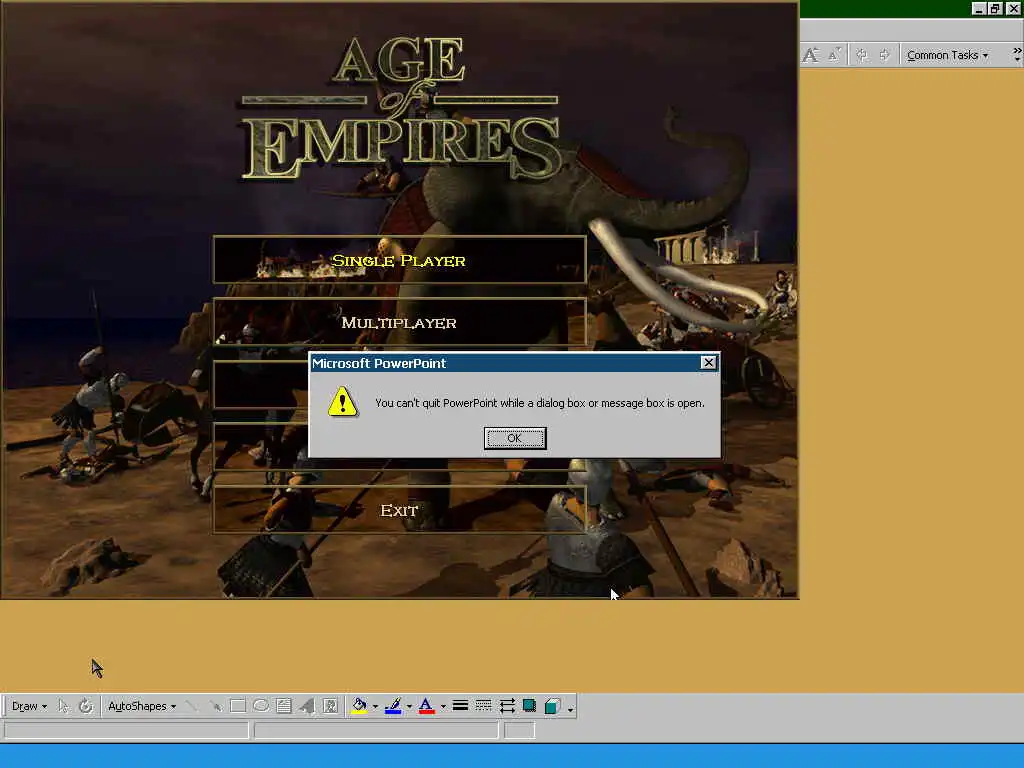Click the first status bar panel
Image resolution: width=1024 pixels, height=768 pixels.
127,730
